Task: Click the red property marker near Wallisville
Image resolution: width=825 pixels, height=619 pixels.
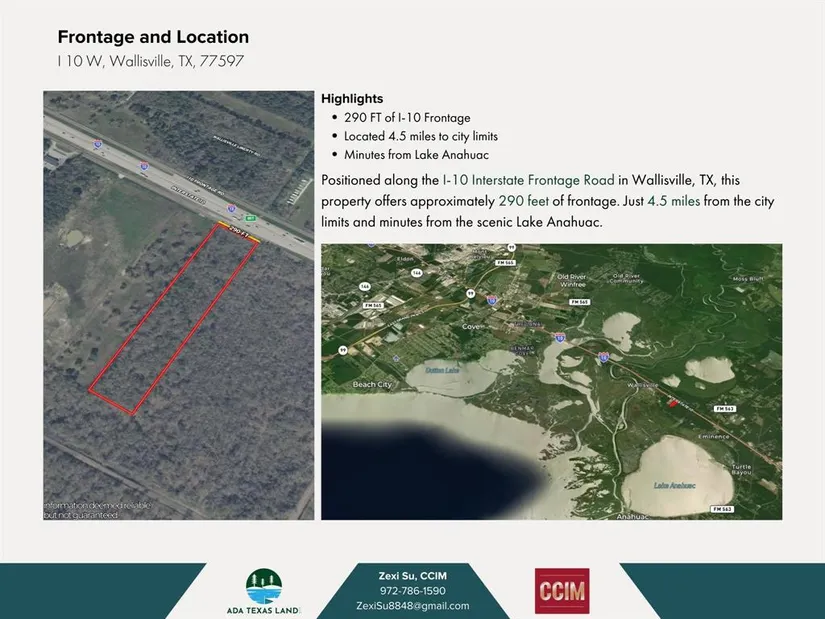Action: 671,402
